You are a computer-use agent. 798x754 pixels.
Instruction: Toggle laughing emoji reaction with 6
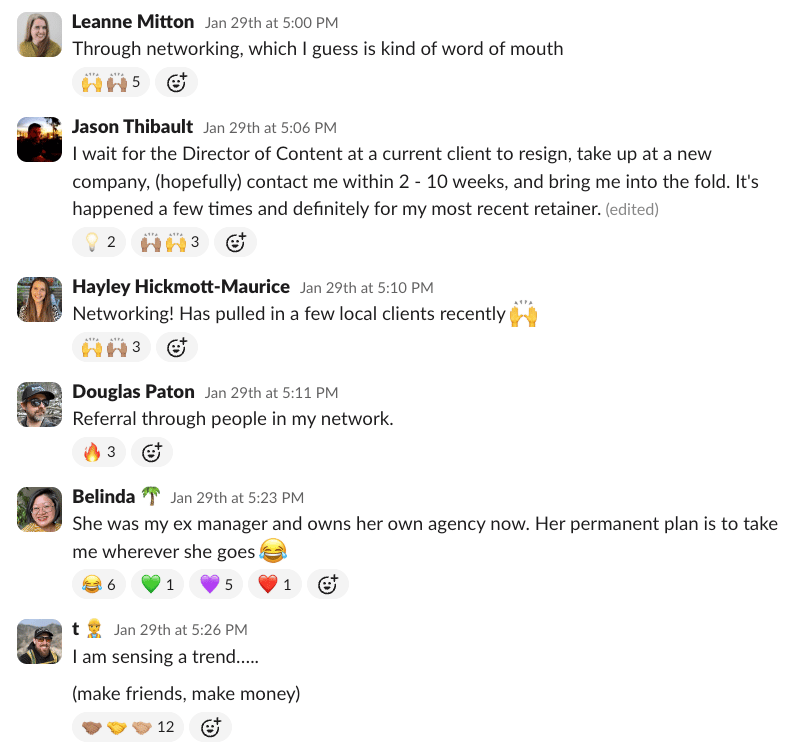tap(99, 585)
